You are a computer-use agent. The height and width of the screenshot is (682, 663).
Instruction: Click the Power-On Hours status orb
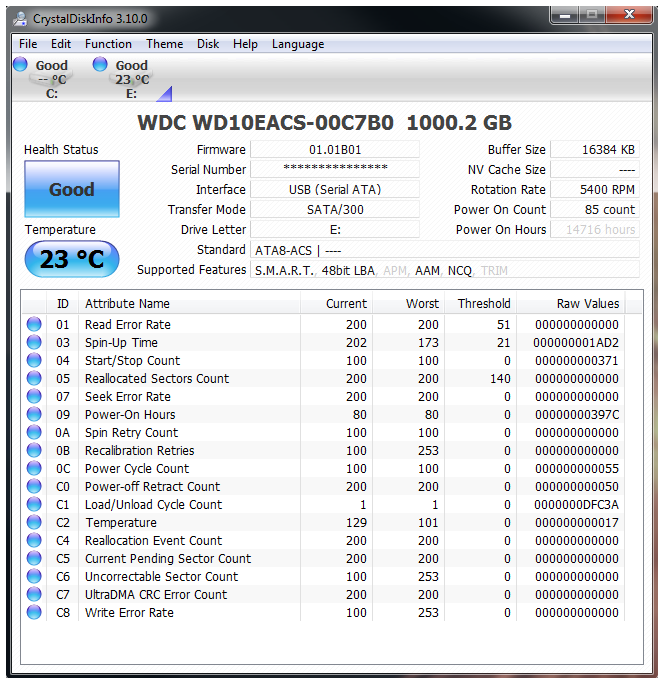coord(34,415)
